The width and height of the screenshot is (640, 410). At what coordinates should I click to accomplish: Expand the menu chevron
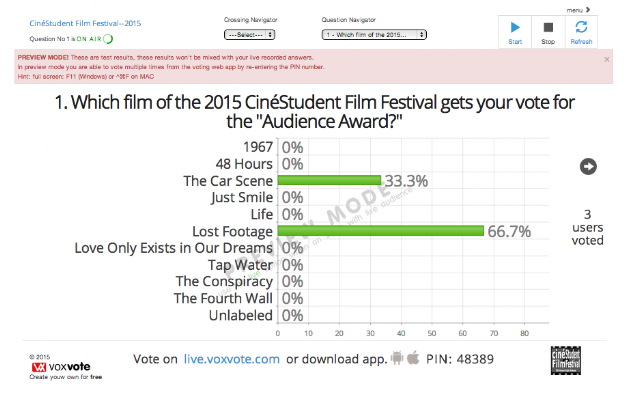click(x=588, y=9)
